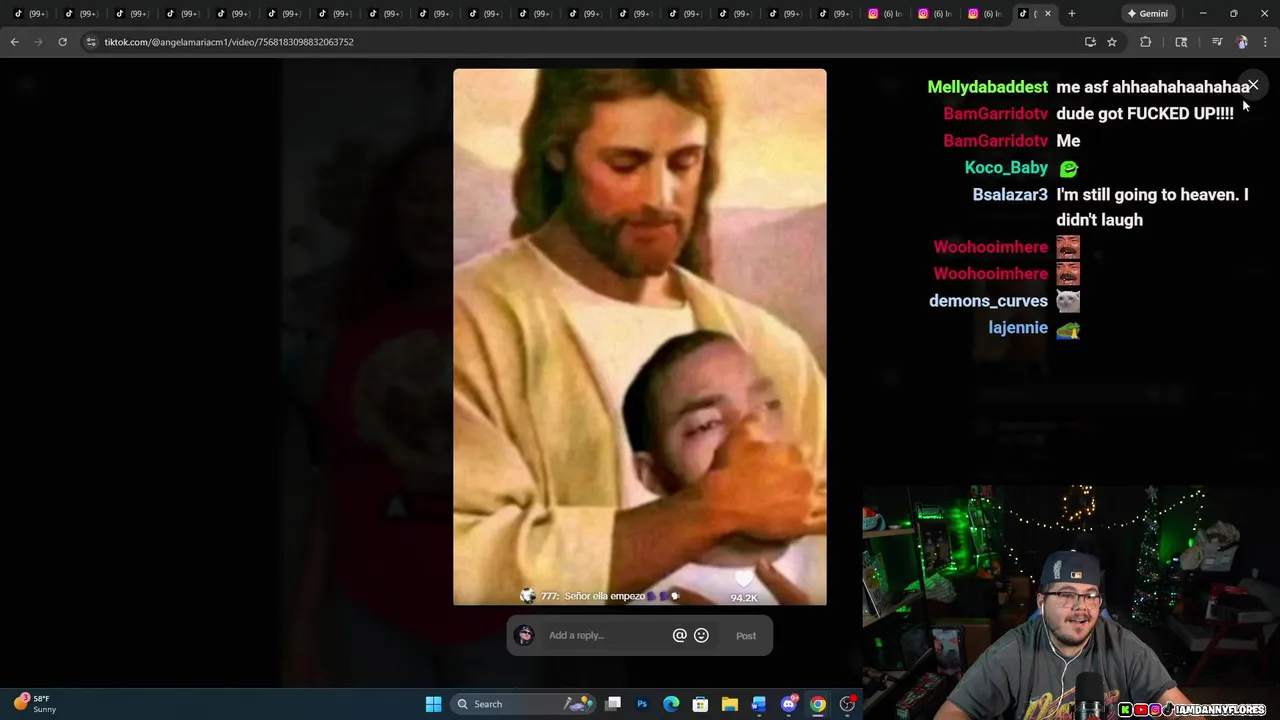Like the video with the heart icon

point(743,580)
